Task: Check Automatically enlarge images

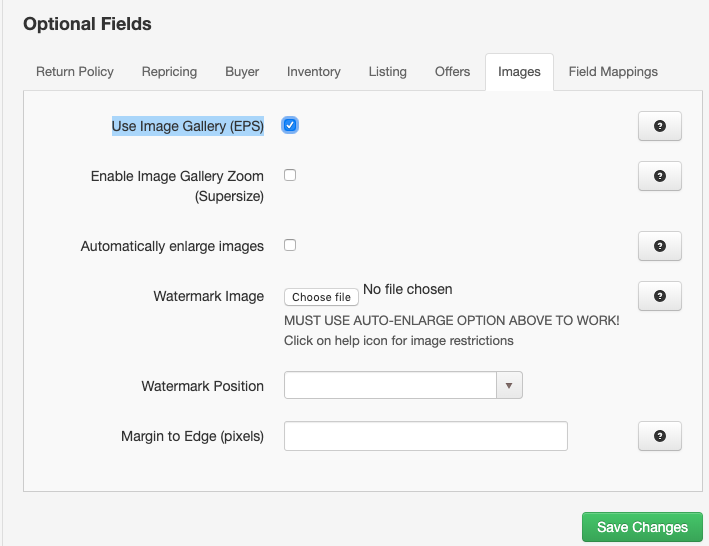Action: point(290,245)
